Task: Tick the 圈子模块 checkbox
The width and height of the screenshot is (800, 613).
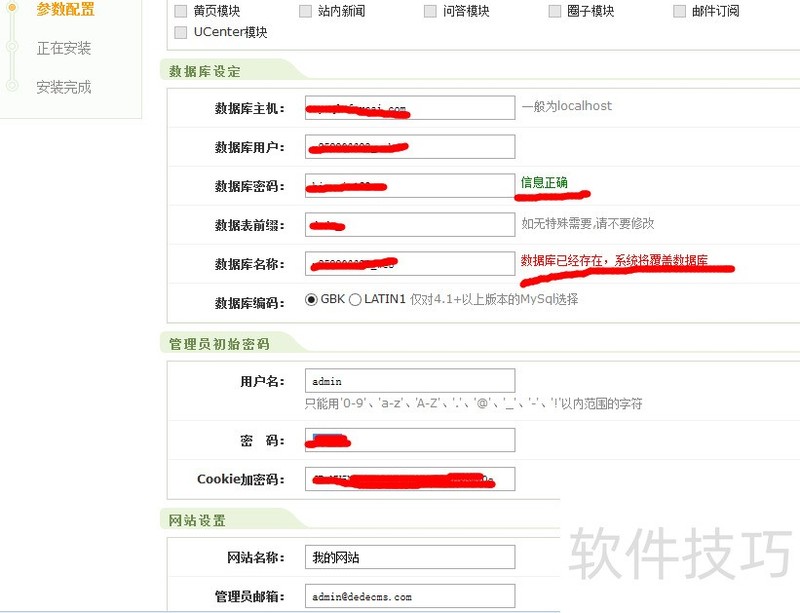Action: (555, 11)
